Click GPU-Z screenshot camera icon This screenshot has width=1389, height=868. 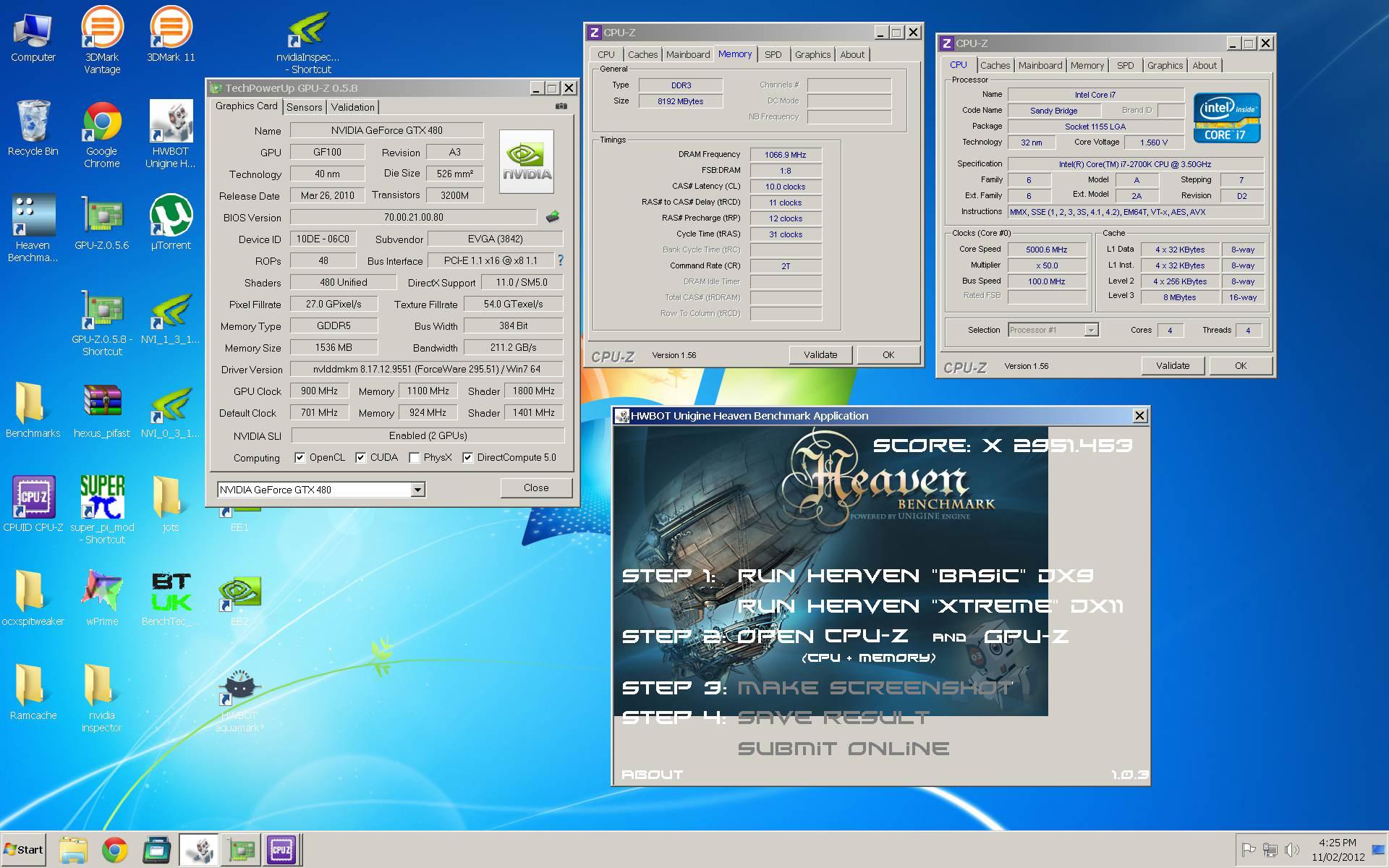click(x=561, y=106)
